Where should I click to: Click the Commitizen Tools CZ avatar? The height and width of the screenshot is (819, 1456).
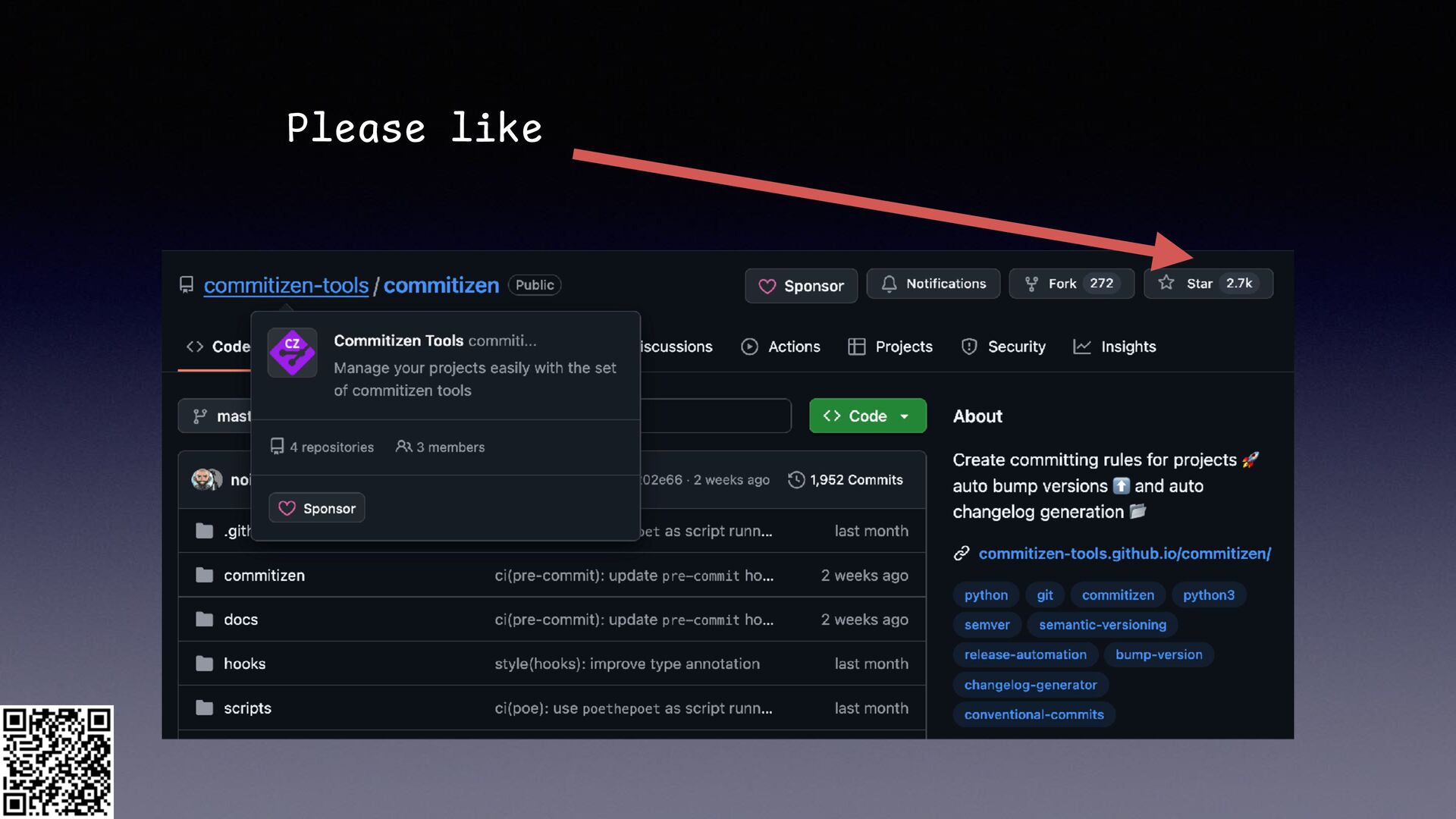pyautogui.click(x=292, y=353)
